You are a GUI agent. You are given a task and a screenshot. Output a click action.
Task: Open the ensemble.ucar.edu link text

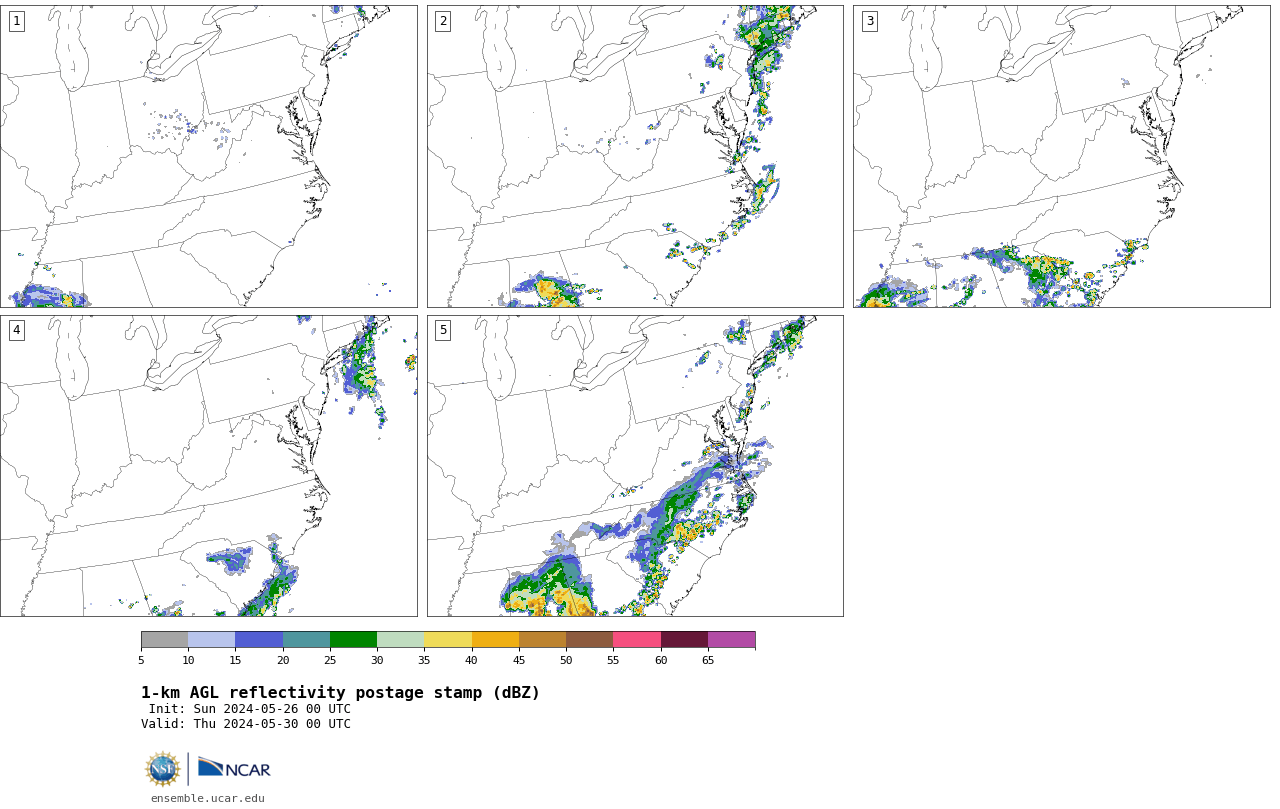point(208,798)
